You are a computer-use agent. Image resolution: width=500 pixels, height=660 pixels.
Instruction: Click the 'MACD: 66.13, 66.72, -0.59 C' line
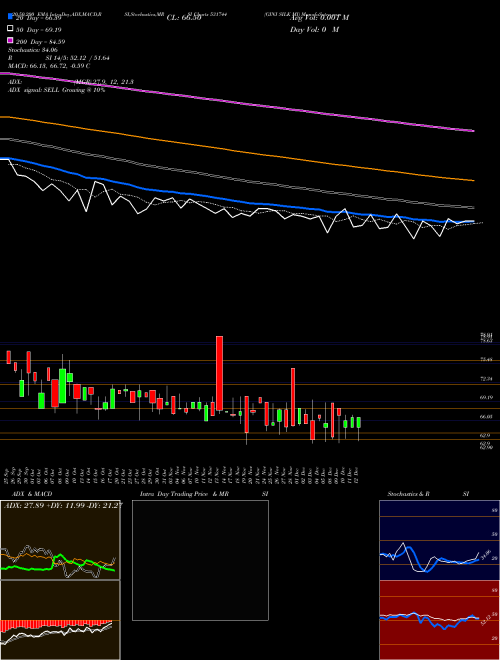coord(49,66)
